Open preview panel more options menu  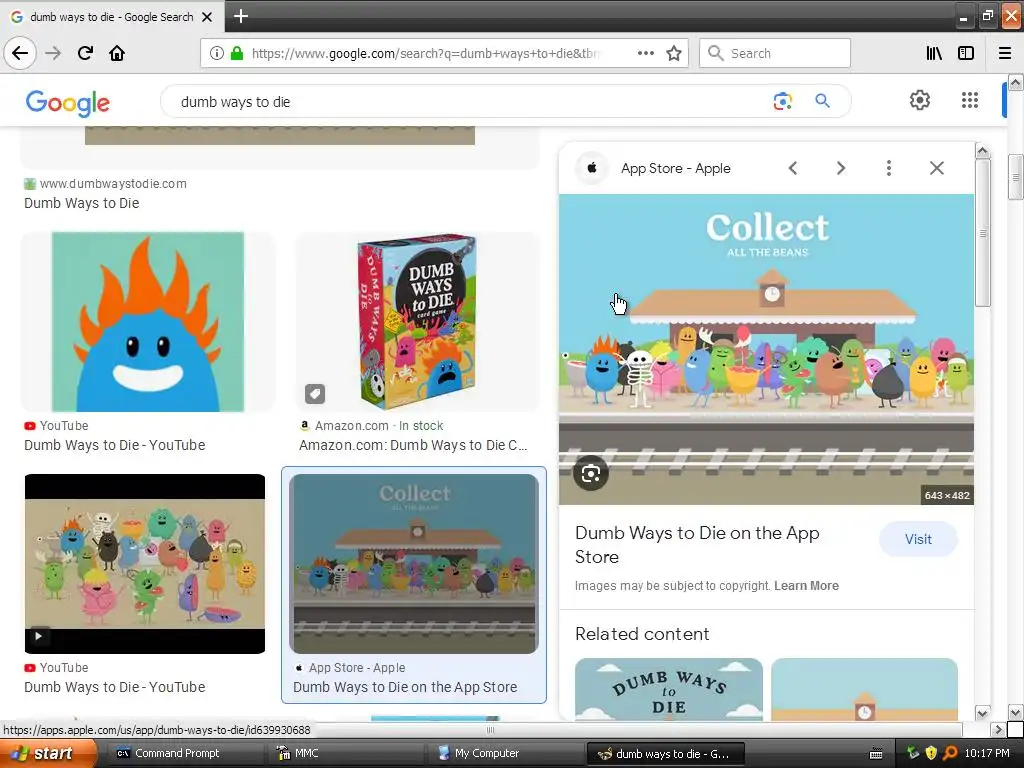(889, 168)
